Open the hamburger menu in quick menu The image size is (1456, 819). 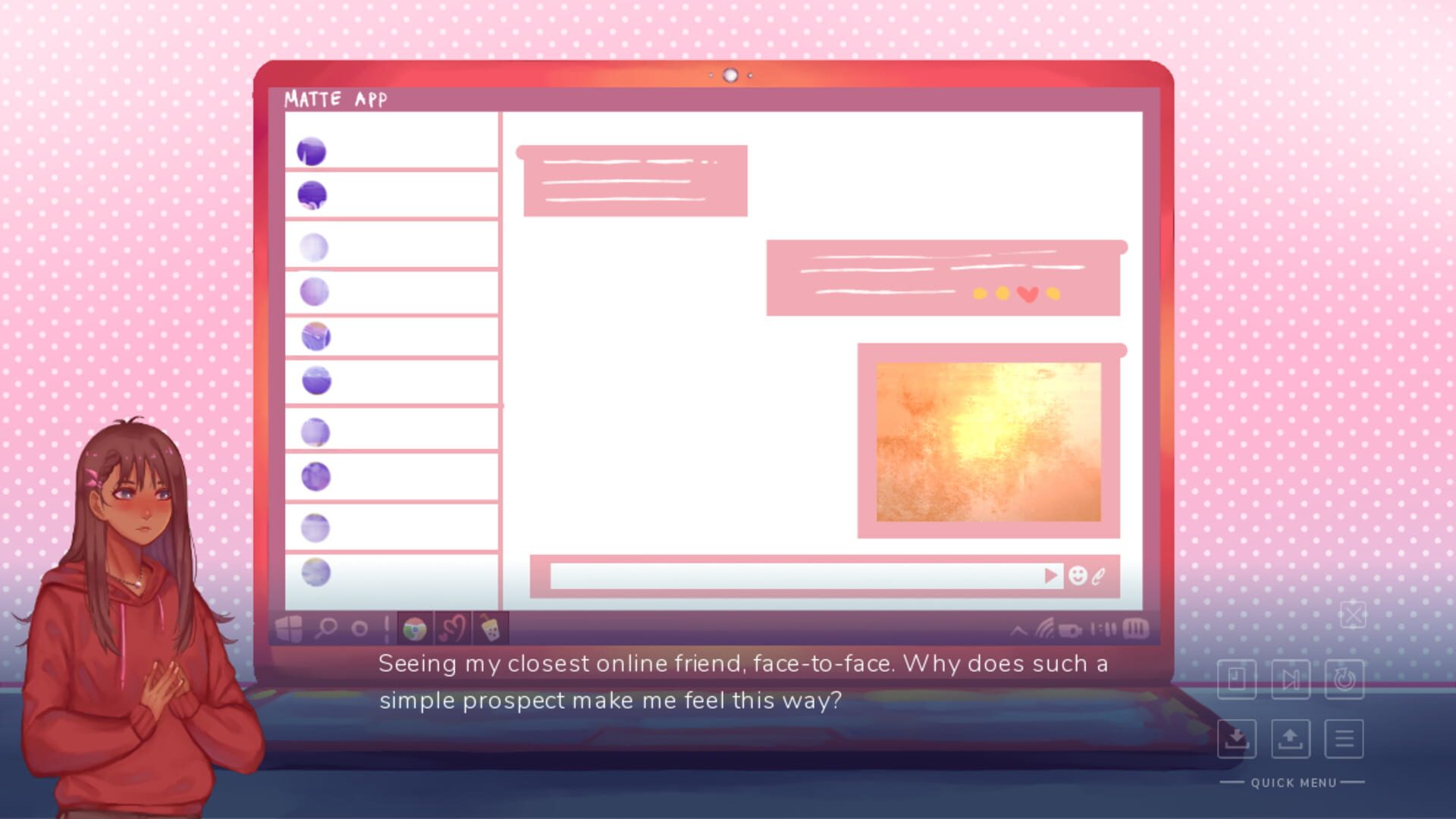click(1345, 739)
